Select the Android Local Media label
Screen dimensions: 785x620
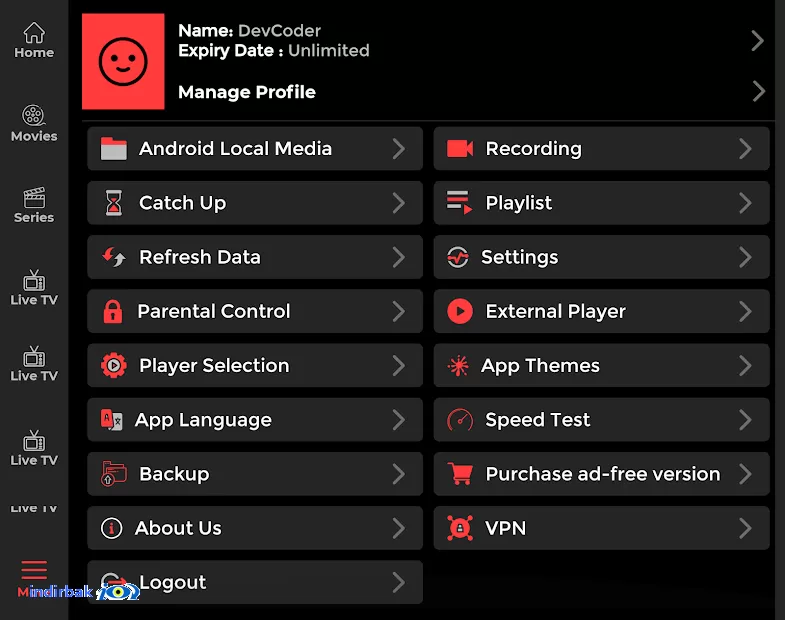pos(235,149)
